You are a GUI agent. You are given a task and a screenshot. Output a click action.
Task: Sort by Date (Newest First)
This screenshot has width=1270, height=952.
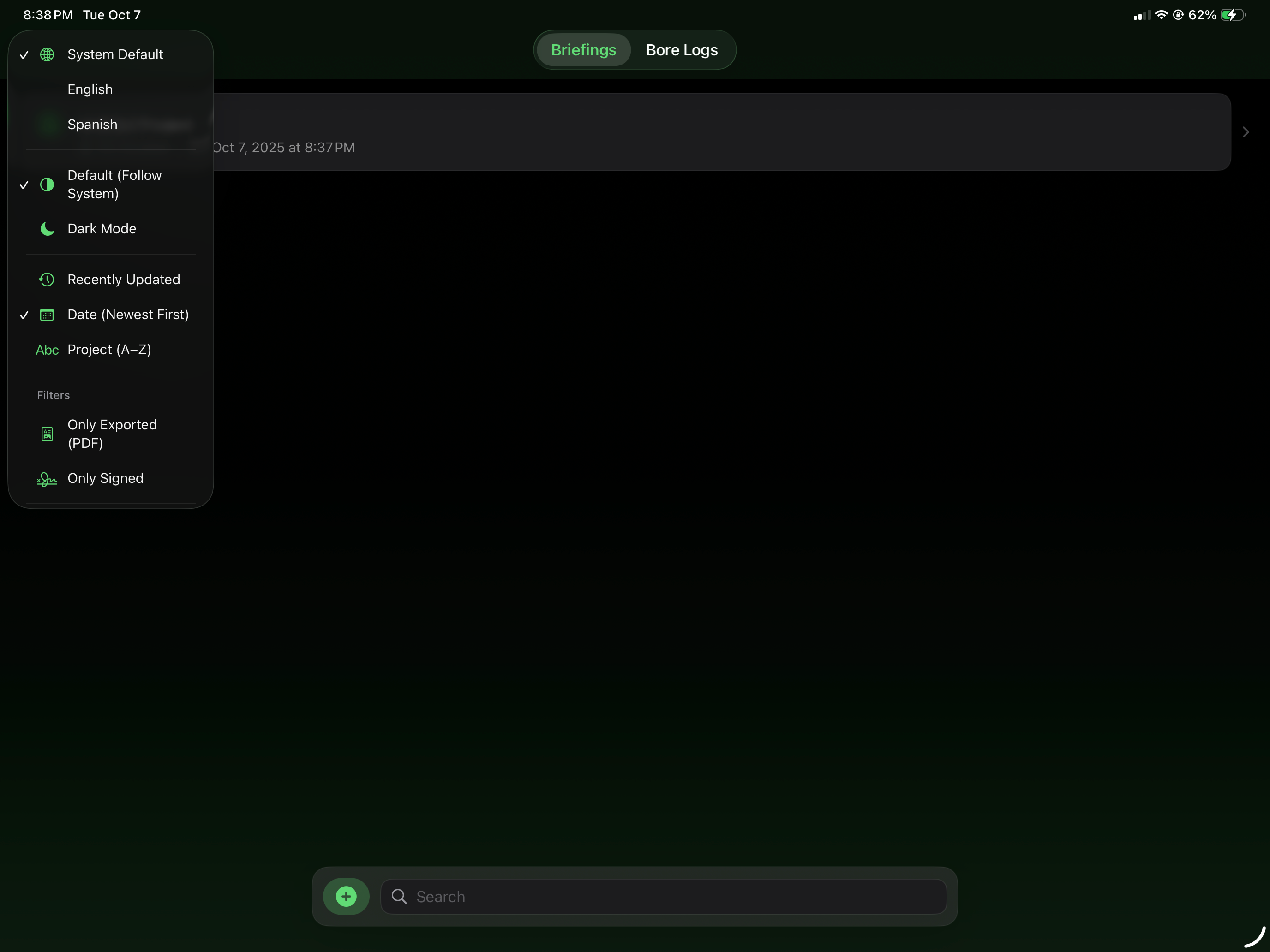tap(111, 315)
